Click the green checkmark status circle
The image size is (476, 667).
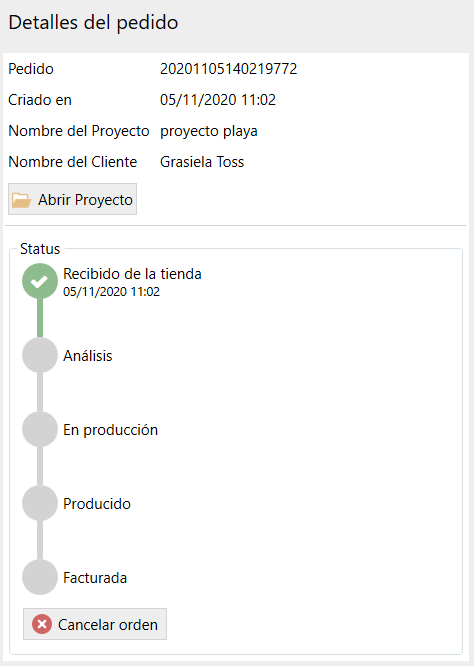point(40,282)
